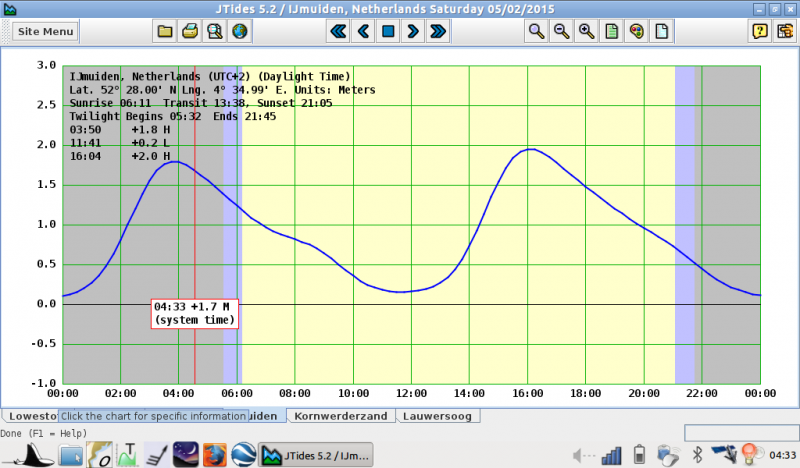Jump back with double left arrow

338,31
